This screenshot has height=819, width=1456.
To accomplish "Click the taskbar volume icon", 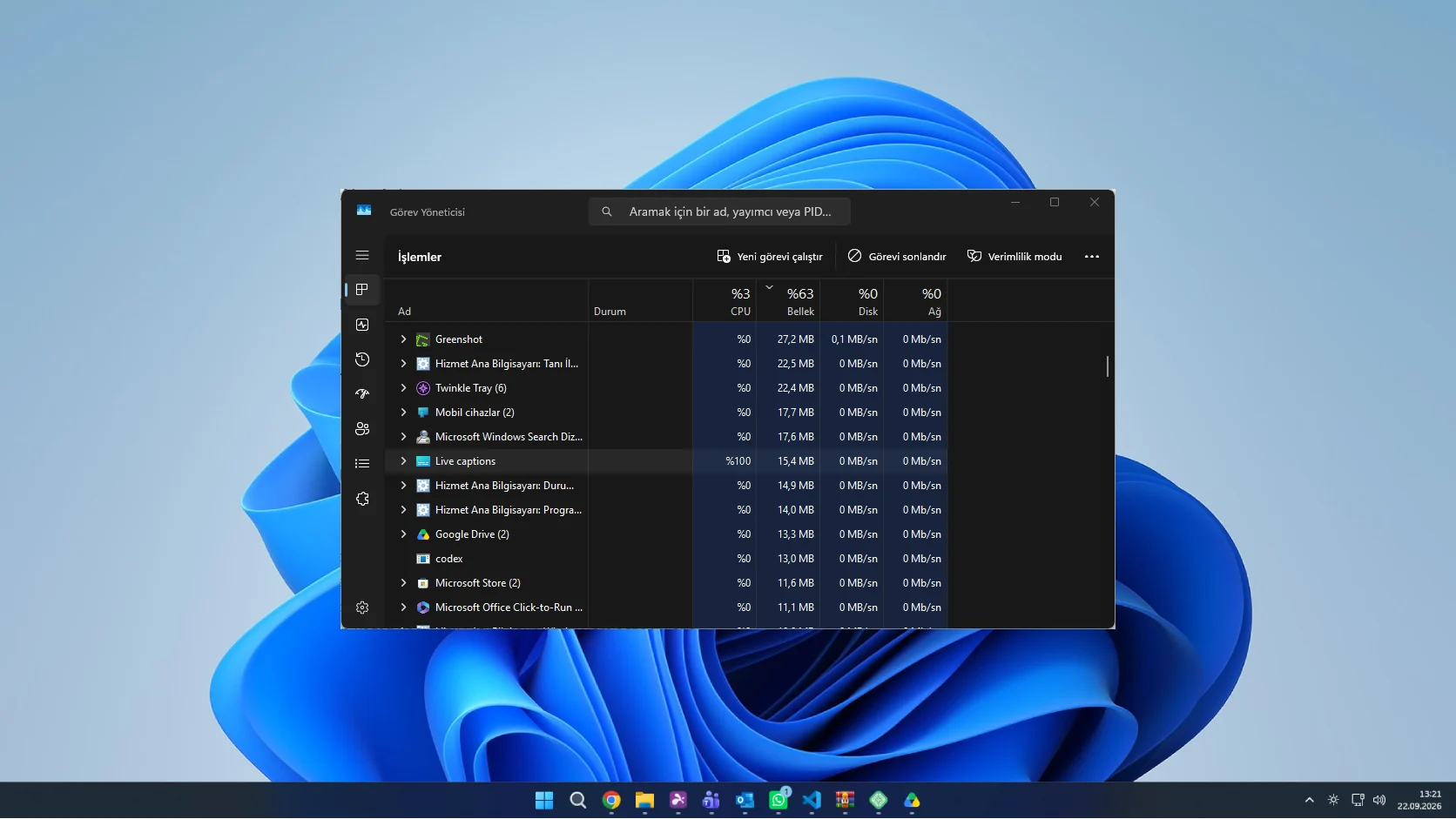I will [x=1379, y=800].
